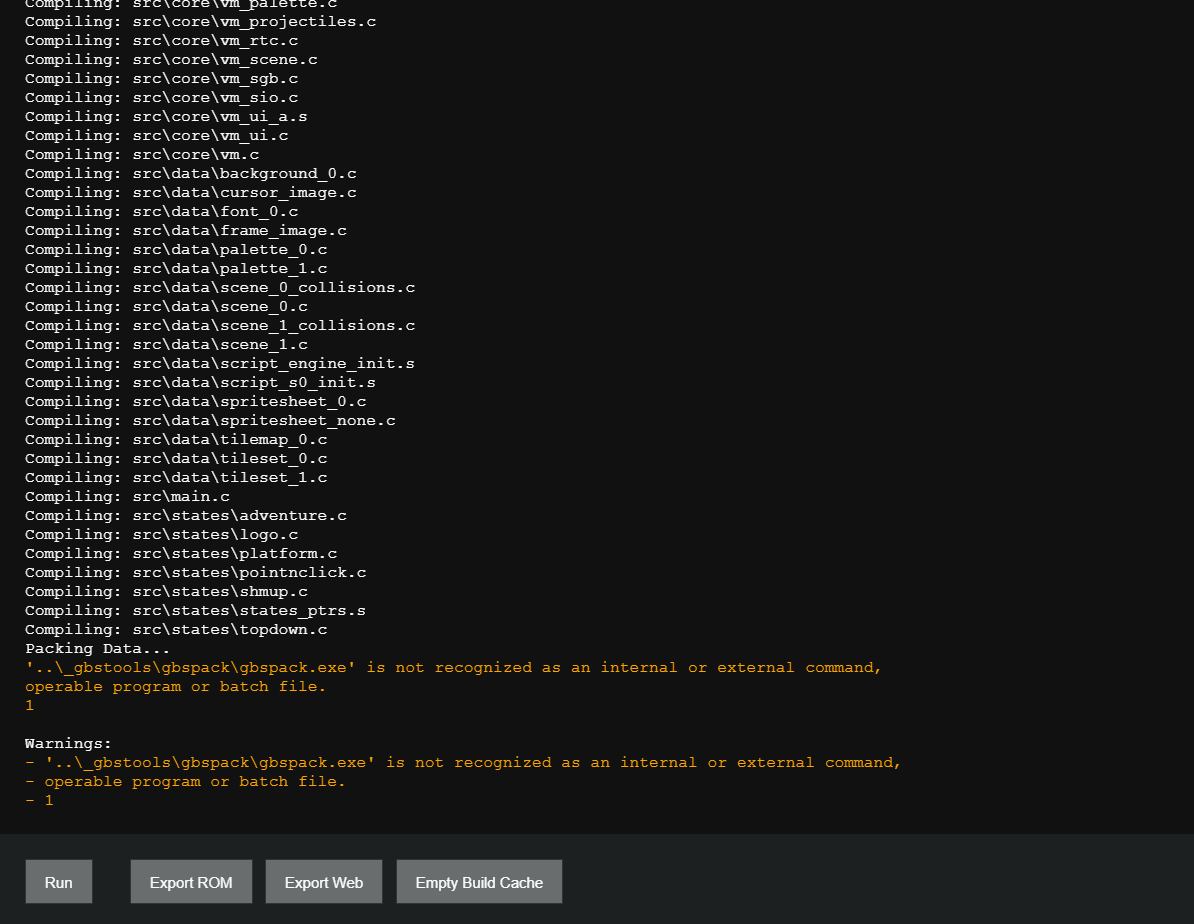Click log line for src\data\scene_0.c
The height and width of the screenshot is (924, 1194).
pyautogui.click(x=166, y=306)
